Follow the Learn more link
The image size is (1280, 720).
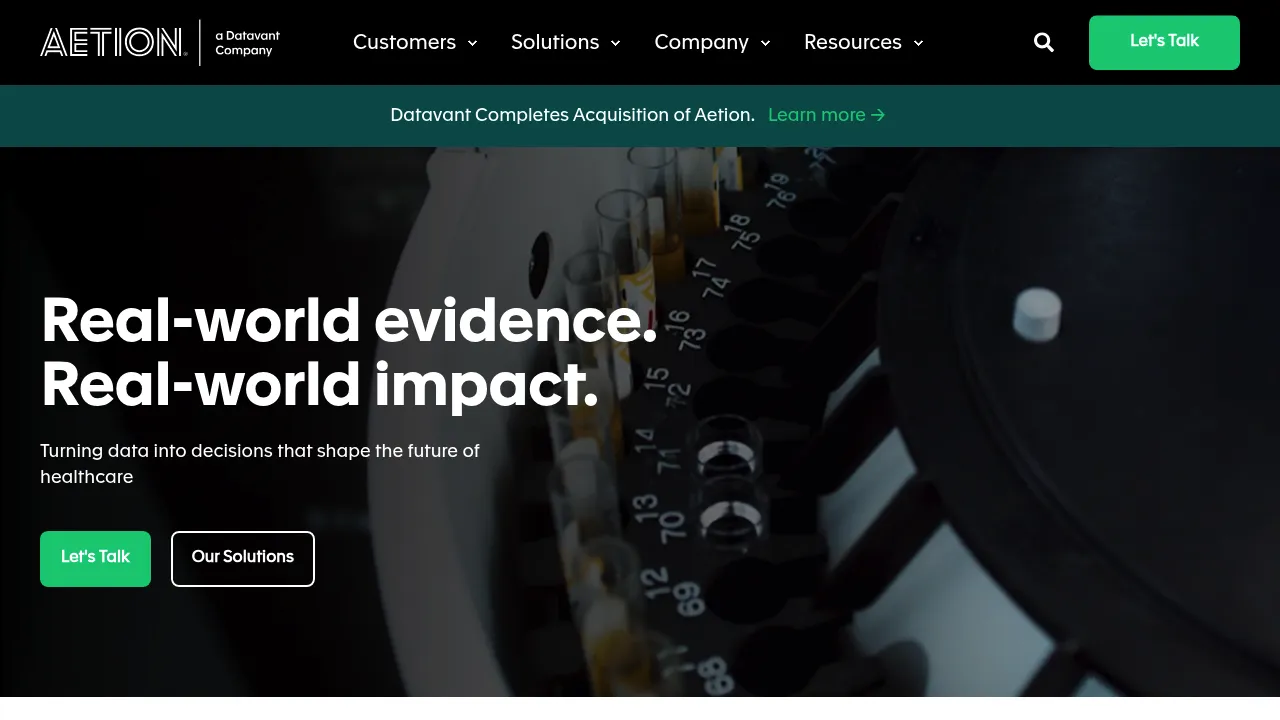[x=827, y=115]
